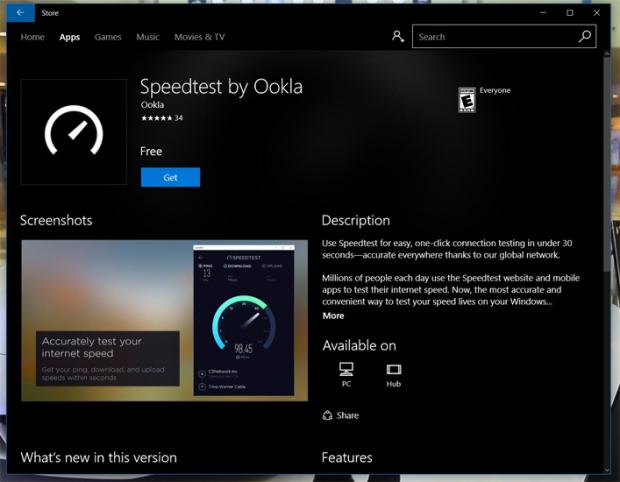This screenshot has width=620, height=482.
Task: Open the Speedtest screenshot thumbnail
Action: tap(165, 320)
